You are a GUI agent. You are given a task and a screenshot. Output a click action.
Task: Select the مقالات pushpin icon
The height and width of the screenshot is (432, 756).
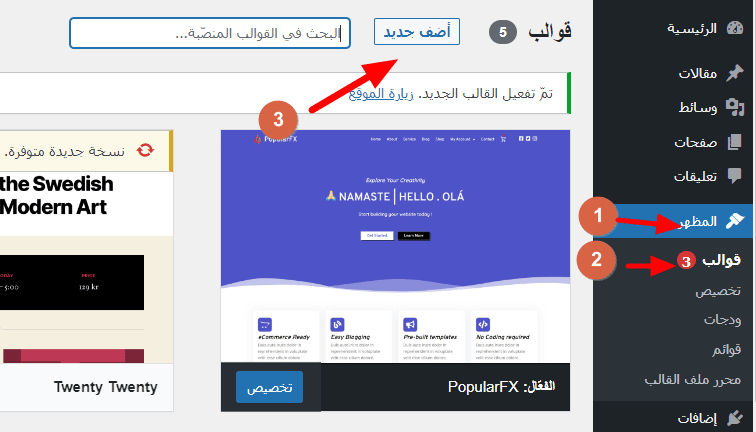tap(735, 73)
